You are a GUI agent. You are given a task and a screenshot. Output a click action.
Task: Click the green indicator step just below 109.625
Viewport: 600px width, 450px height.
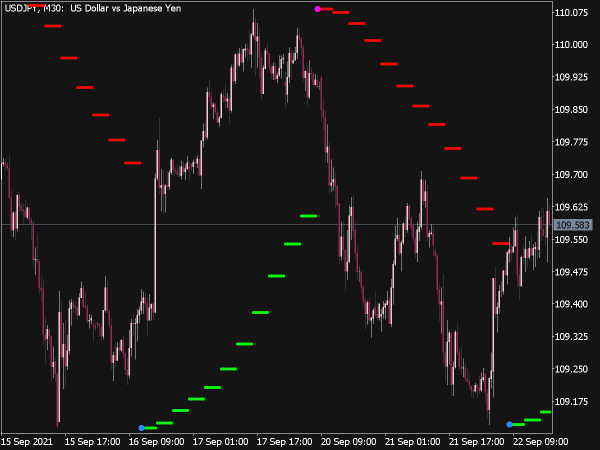[308, 216]
